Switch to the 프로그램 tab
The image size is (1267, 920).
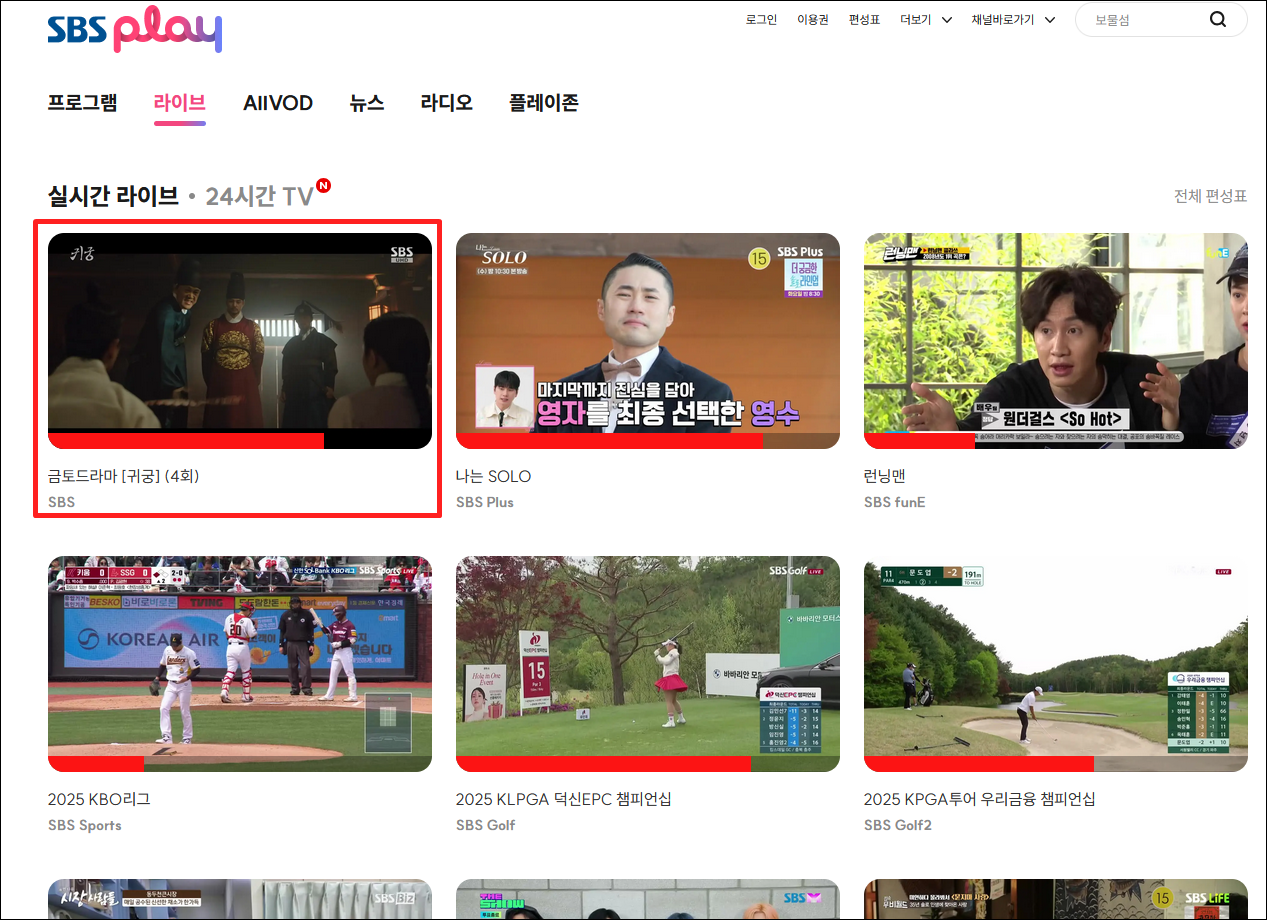82,102
